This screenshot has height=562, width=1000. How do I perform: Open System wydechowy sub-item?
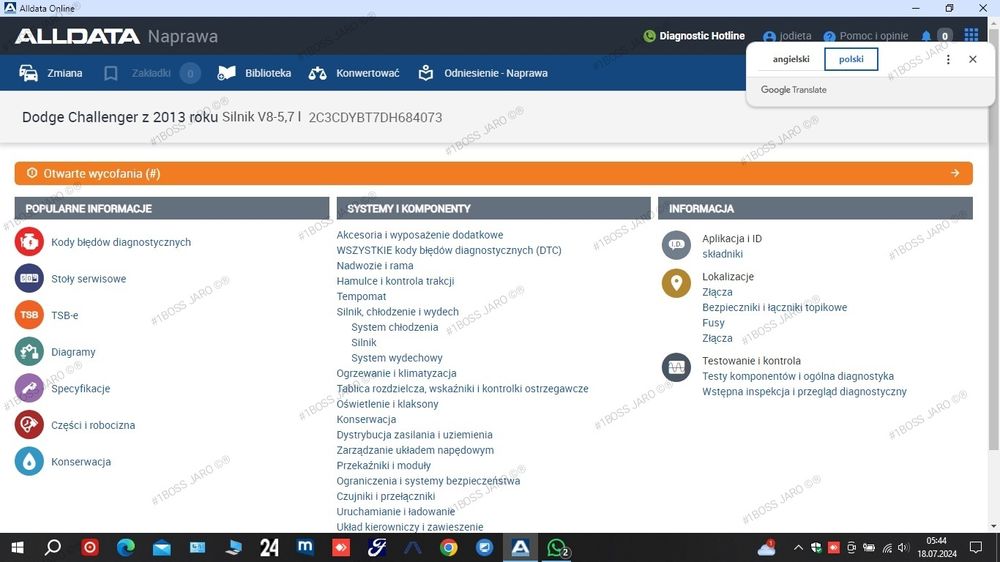[397, 358]
